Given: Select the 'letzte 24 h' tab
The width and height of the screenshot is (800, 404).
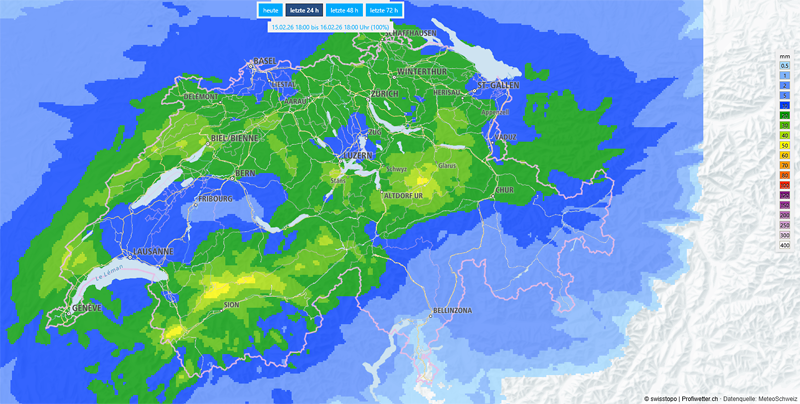Looking at the screenshot, I should (x=304, y=10).
